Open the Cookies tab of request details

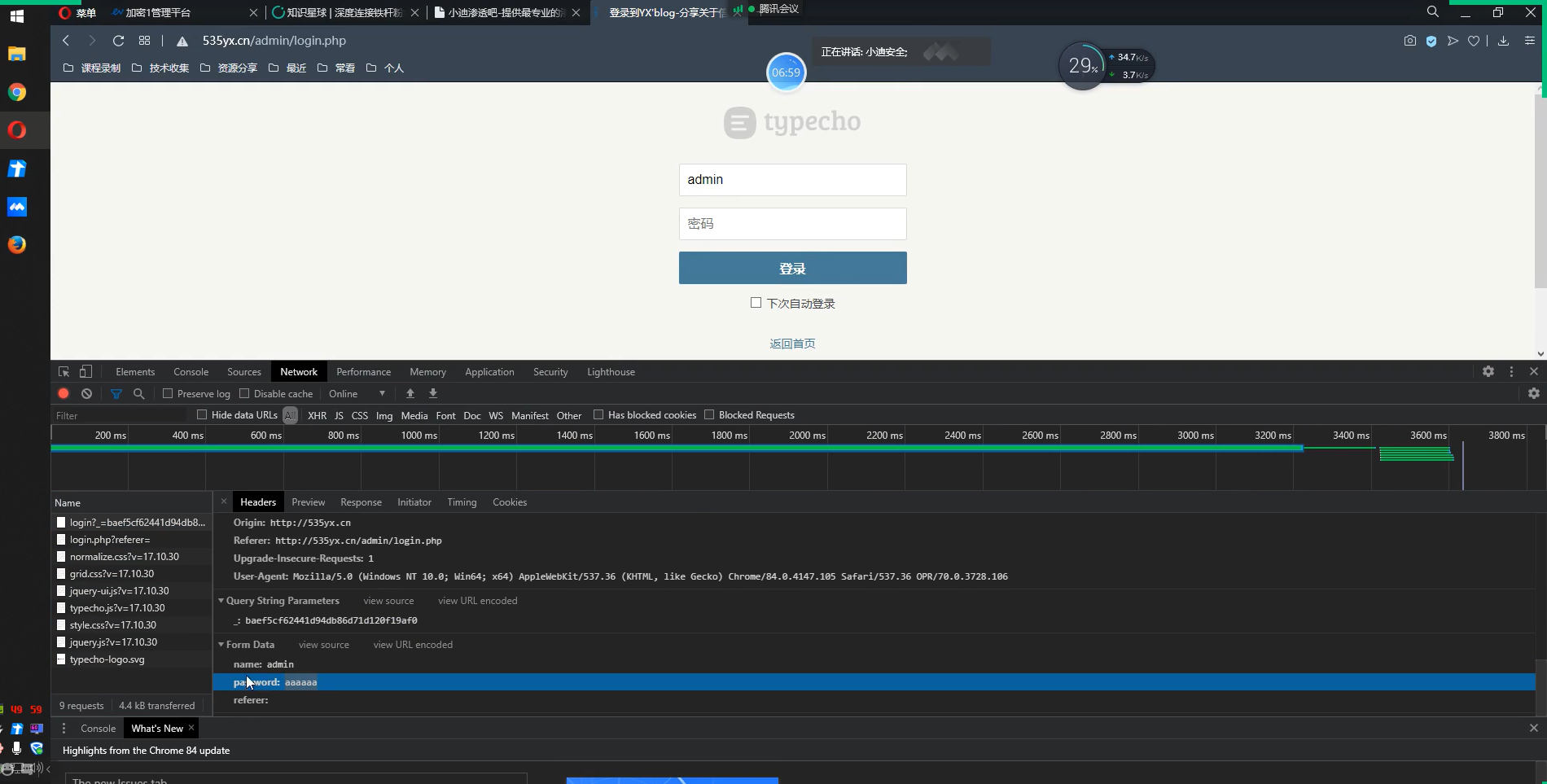[x=510, y=501]
